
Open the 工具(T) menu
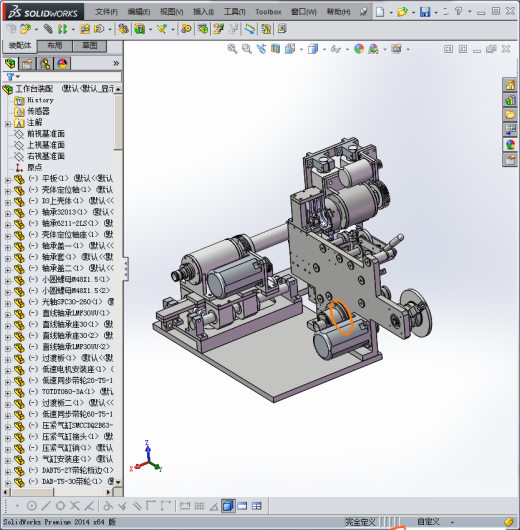pyautogui.click(x=234, y=12)
